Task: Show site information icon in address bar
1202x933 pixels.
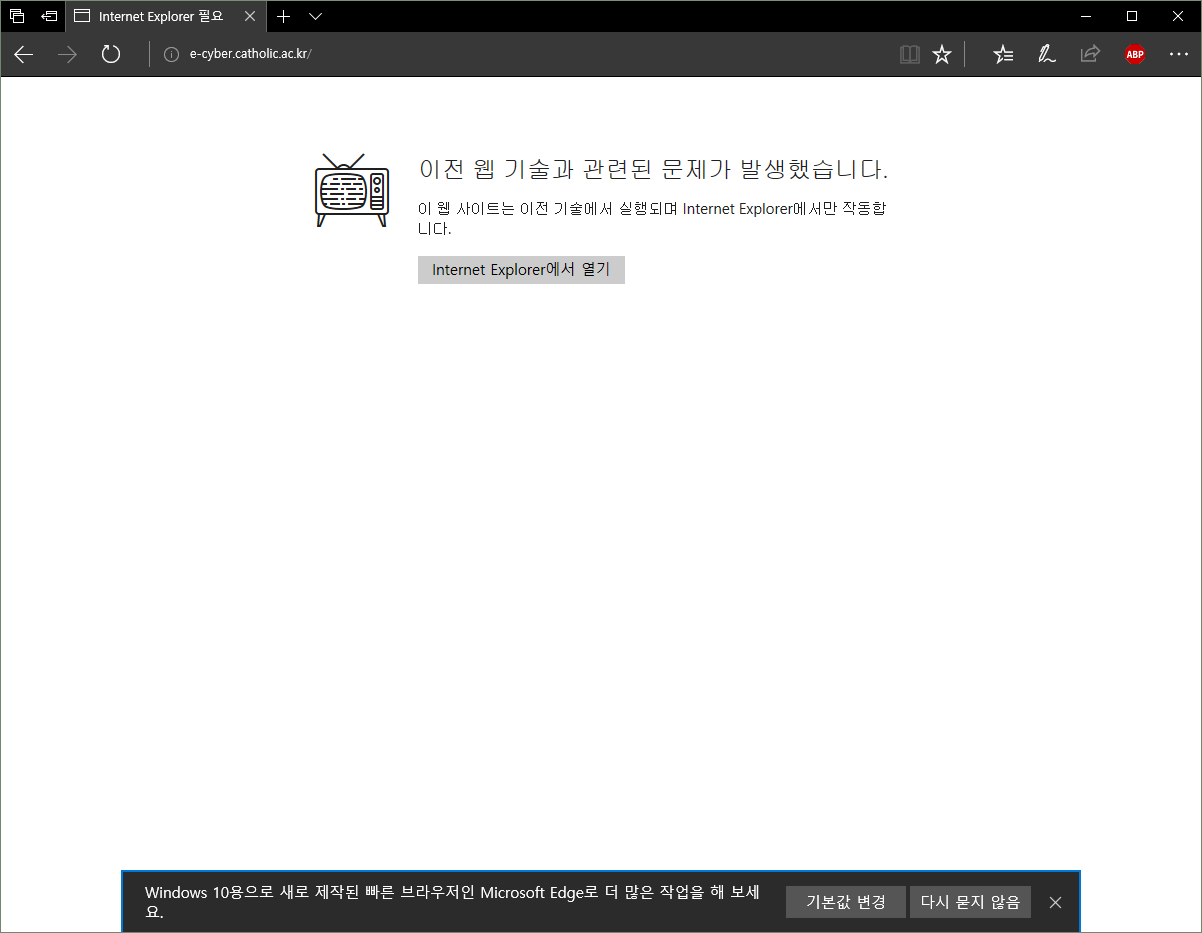Action: click(171, 54)
